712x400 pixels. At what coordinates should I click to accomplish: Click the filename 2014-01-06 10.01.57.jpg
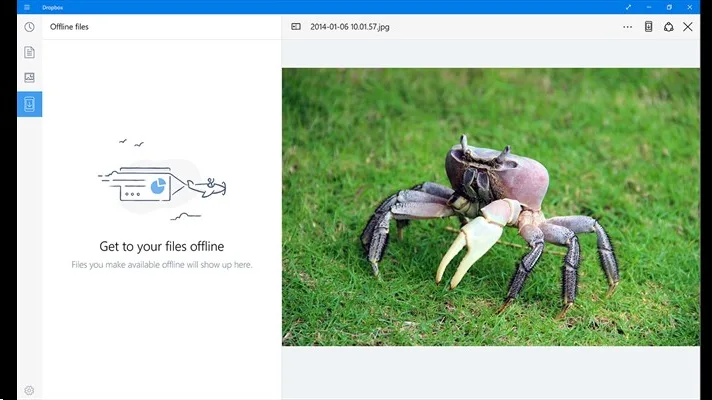[349, 27]
